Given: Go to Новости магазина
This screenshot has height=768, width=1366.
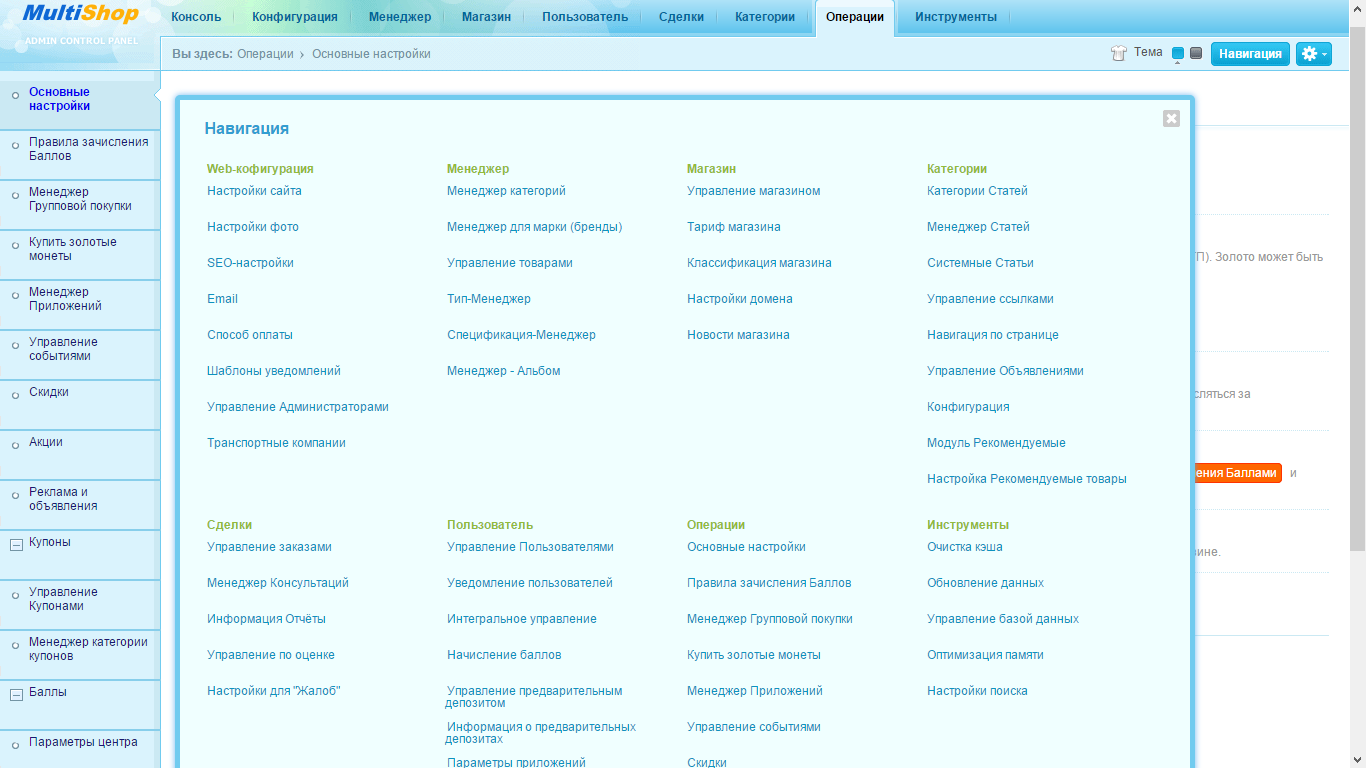Looking at the screenshot, I should (738, 335).
